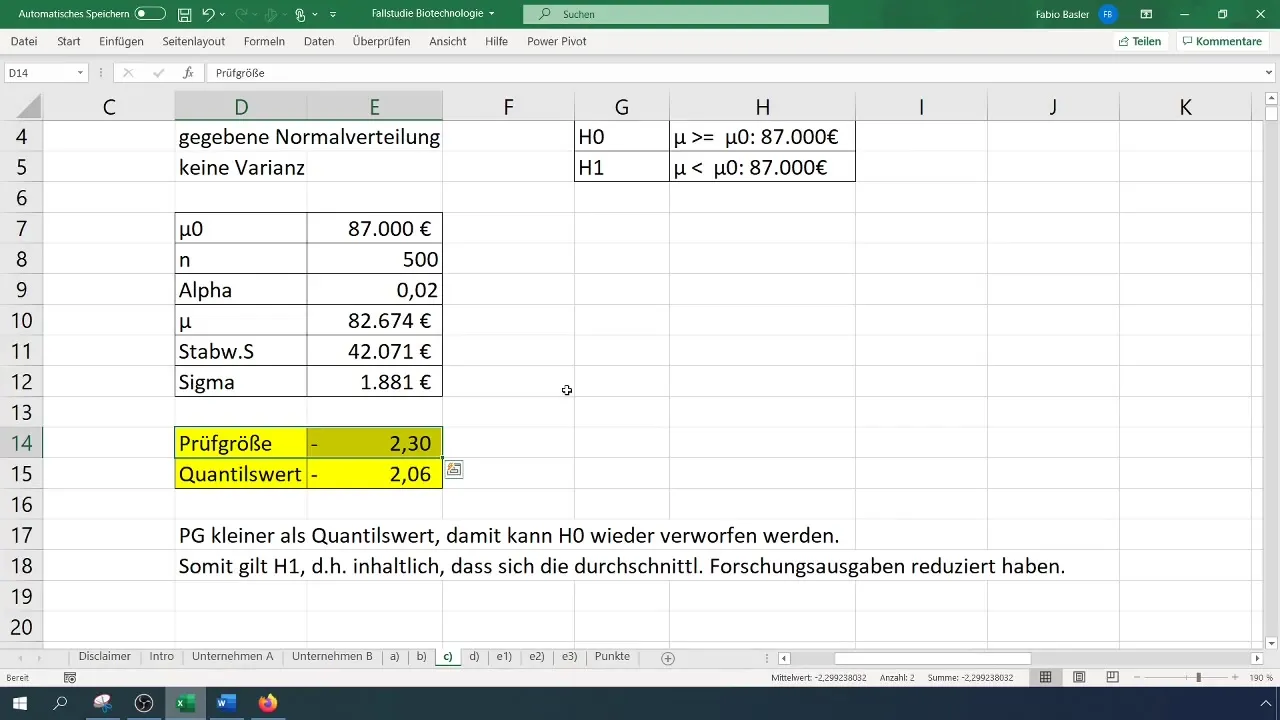The width and height of the screenshot is (1280, 720).
Task: Add a new sheet with plus icon
Action: click(668, 658)
